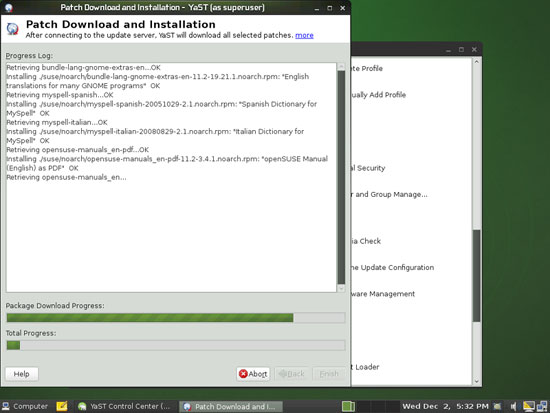Click the yellow notes icon in the taskbar
The height and width of the screenshot is (413, 550).
[62, 406]
